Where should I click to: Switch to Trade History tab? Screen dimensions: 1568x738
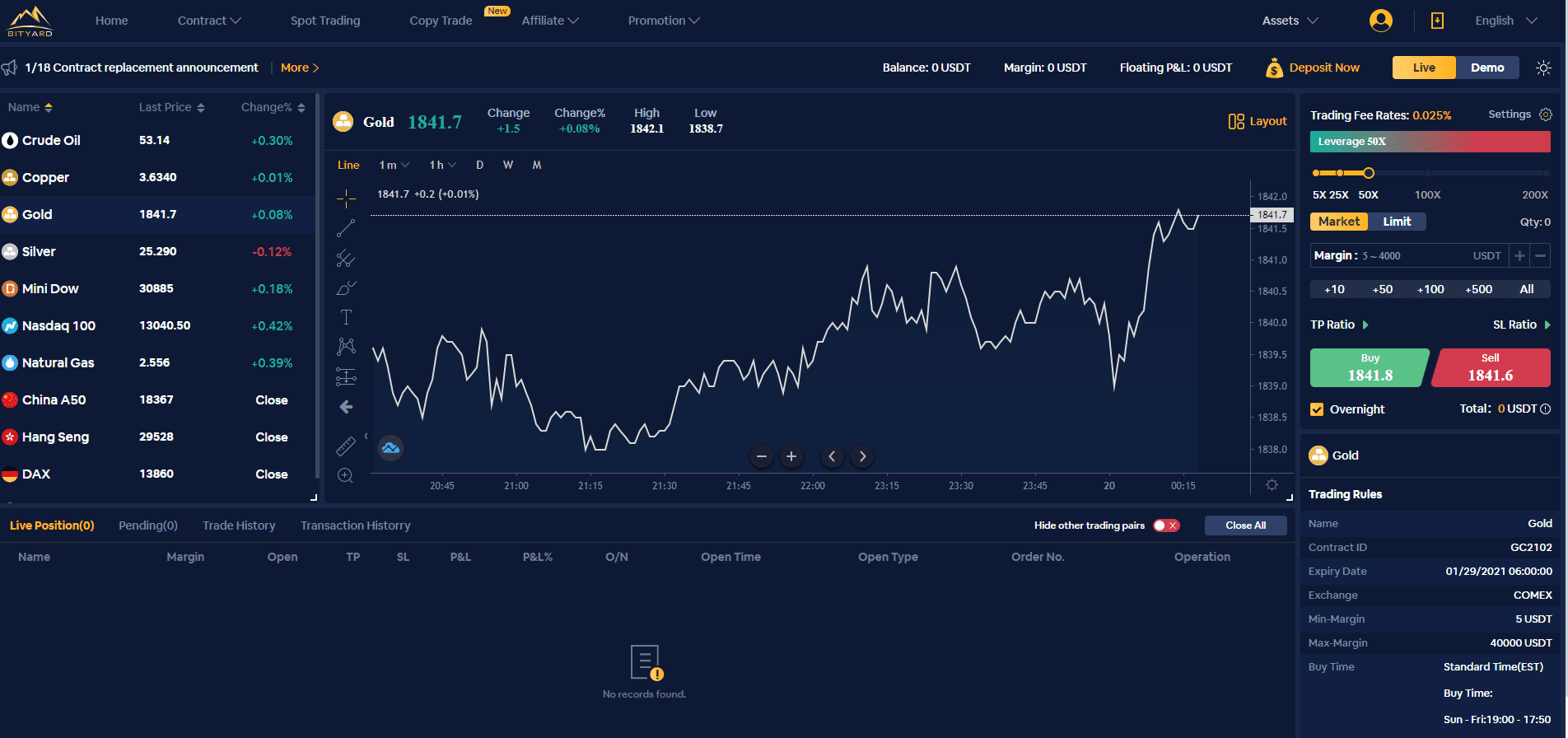click(x=239, y=525)
